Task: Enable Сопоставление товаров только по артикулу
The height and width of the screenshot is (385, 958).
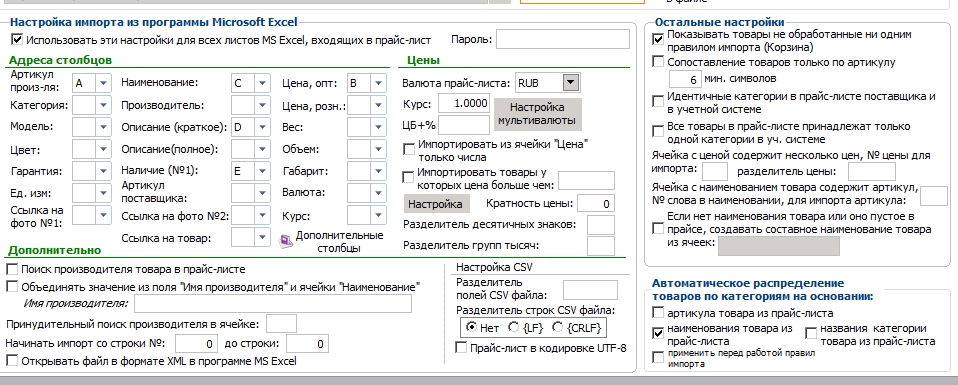Action: click(658, 62)
